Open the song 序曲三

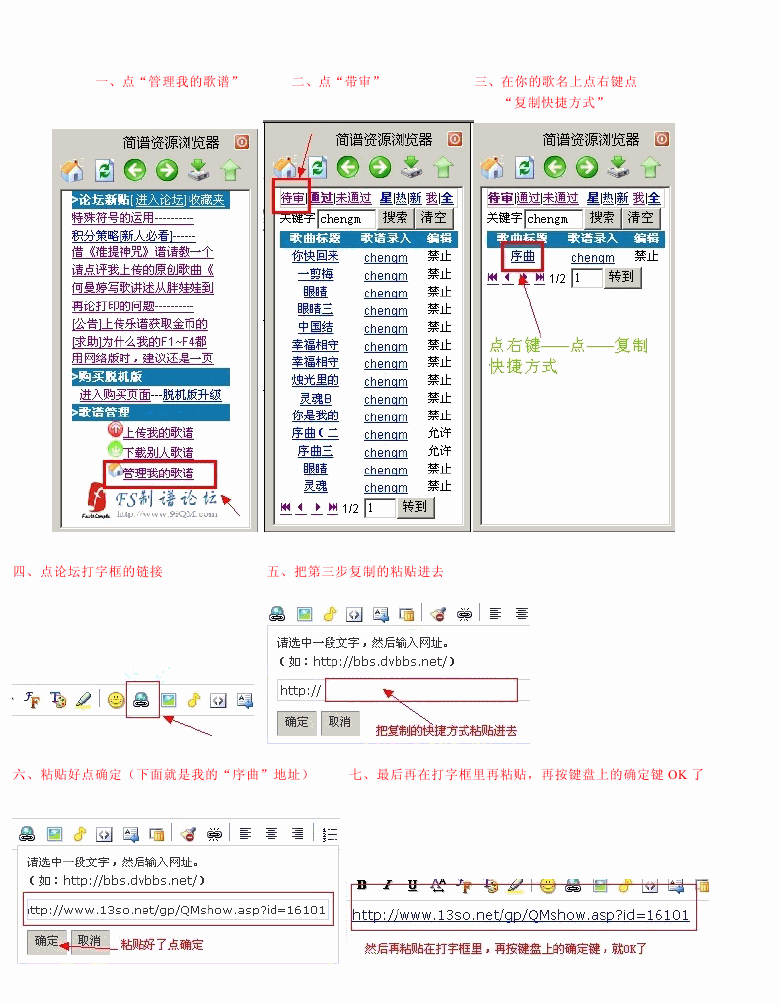coord(315,451)
